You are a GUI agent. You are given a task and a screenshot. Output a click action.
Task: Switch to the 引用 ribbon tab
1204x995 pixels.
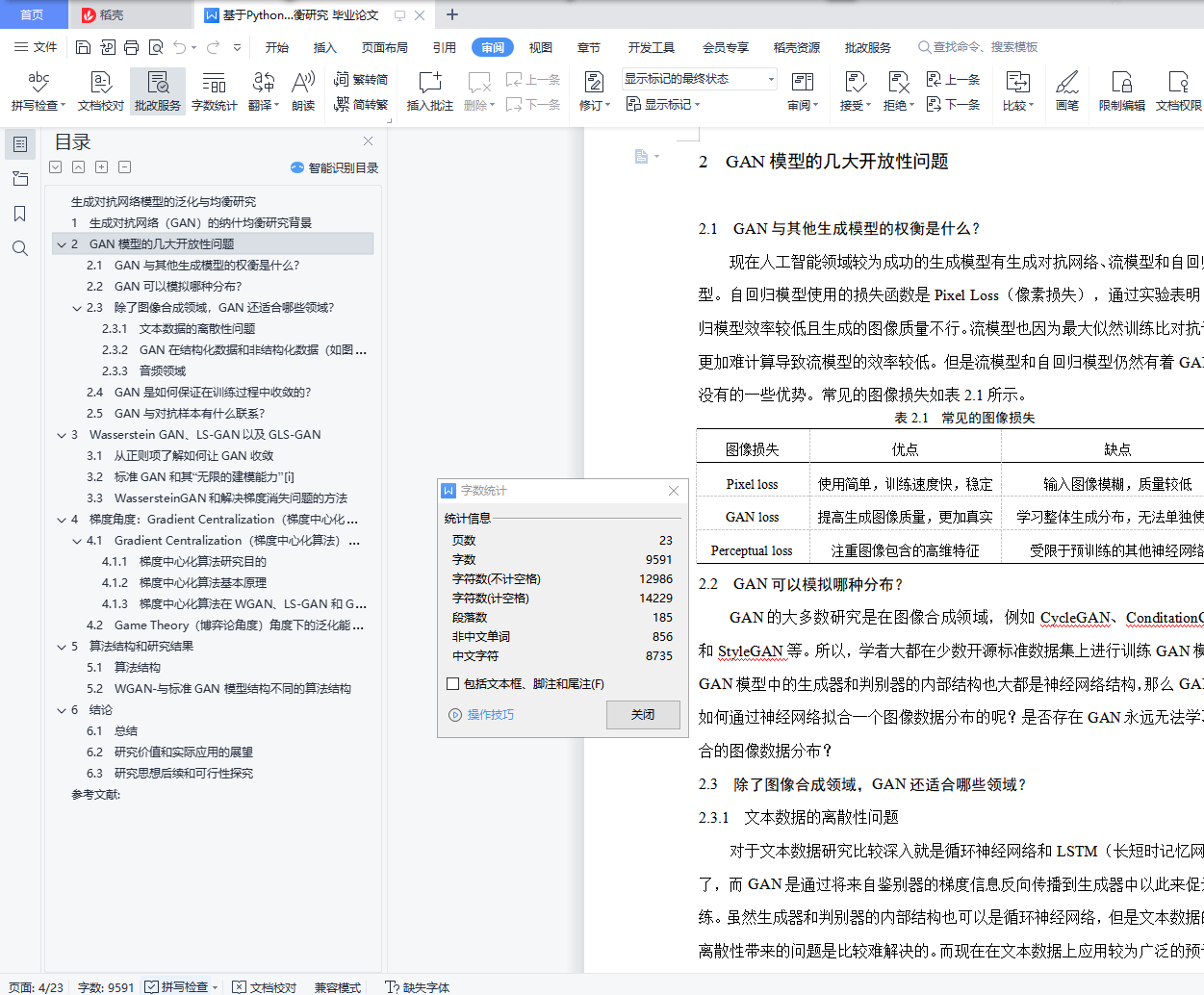pyautogui.click(x=445, y=47)
